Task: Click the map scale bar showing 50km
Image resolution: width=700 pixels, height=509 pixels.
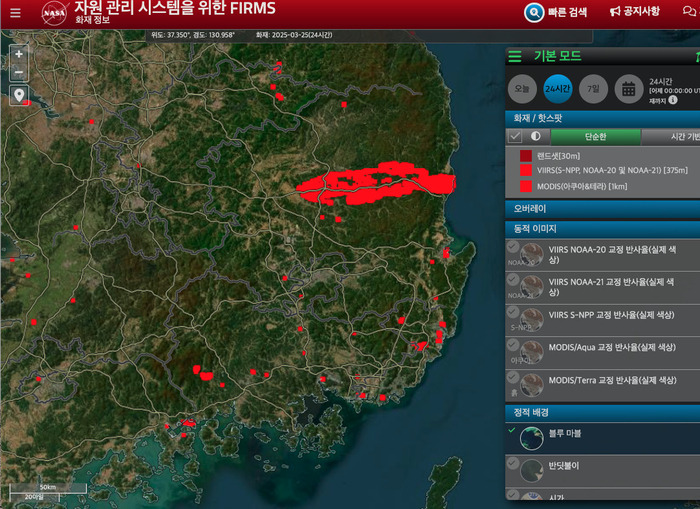Action: [x=48, y=488]
